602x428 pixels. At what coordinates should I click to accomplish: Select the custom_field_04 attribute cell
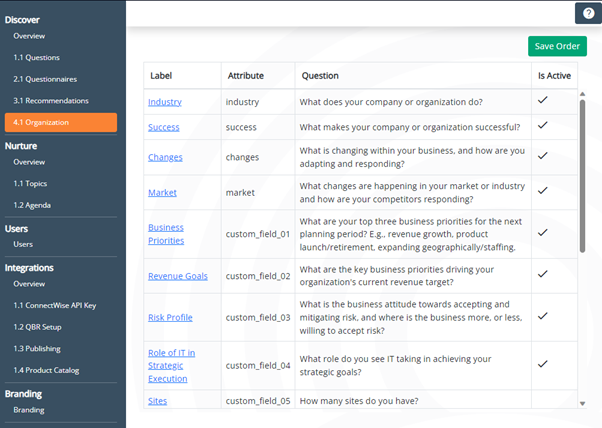coord(258,365)
